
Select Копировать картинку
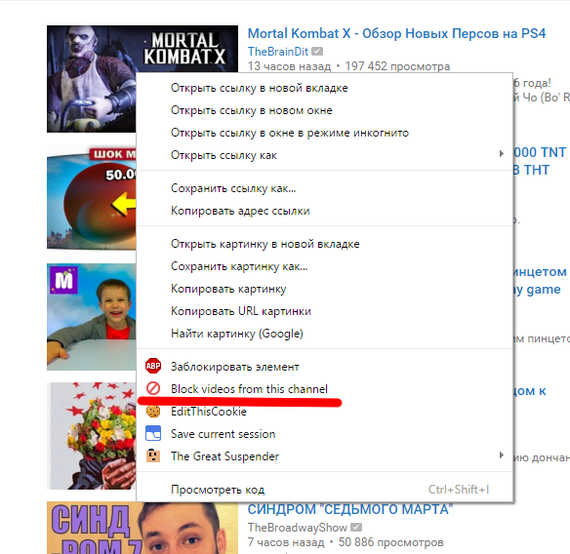[x=325, y=289]
